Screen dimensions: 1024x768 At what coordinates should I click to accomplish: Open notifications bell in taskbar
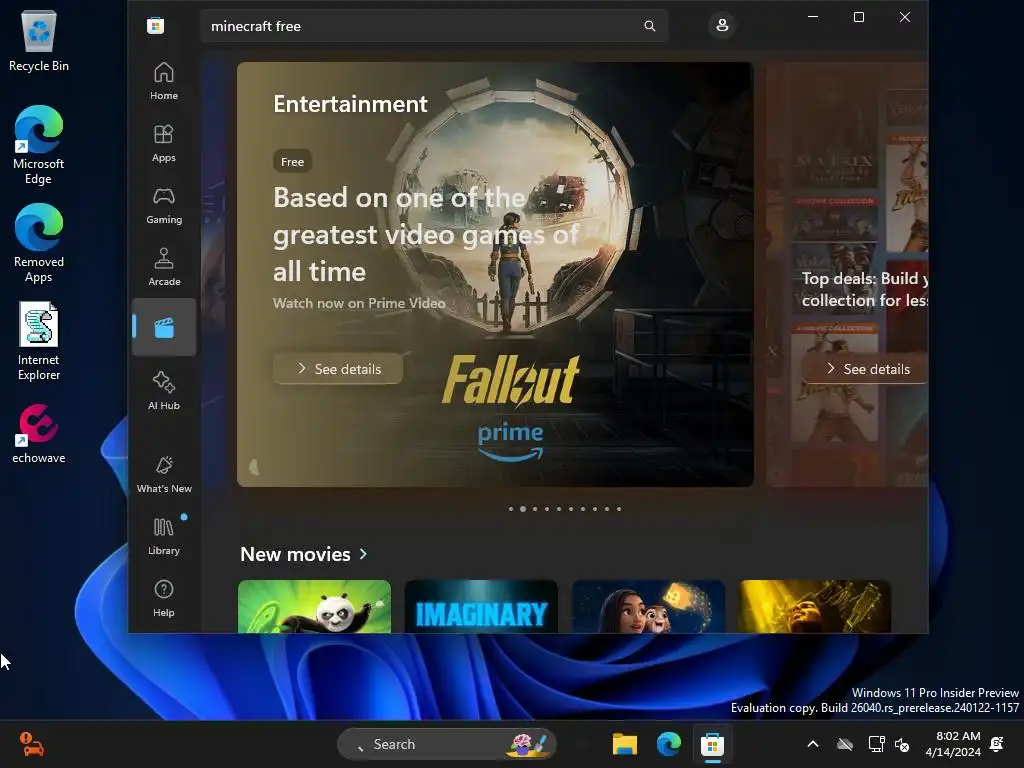pyautogui.click(x=997, y=744)
